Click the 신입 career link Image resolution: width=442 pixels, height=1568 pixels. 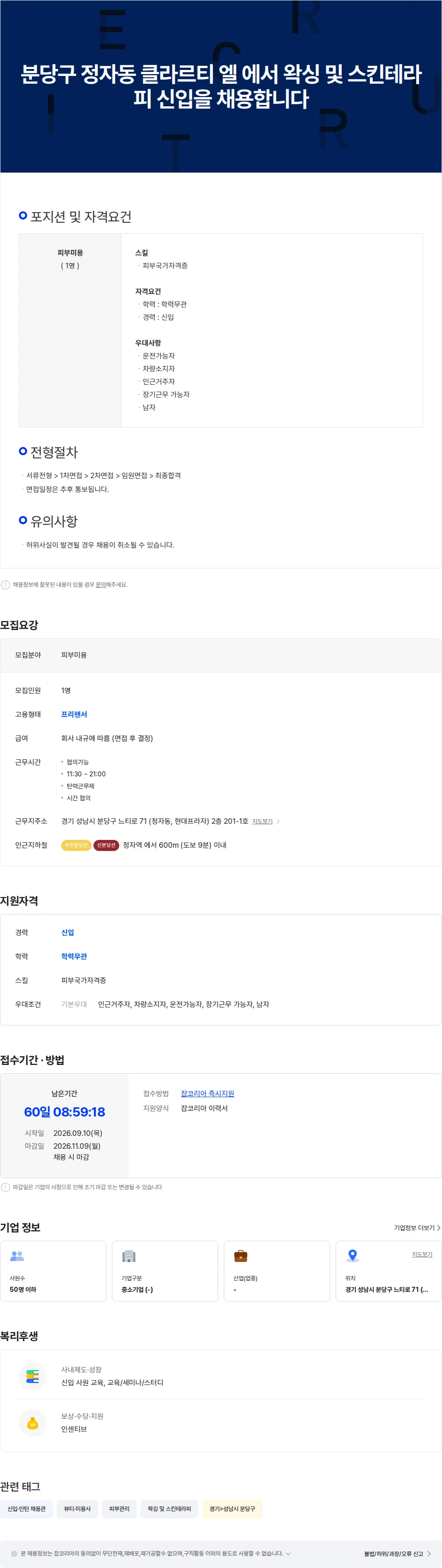pos(68,932)
